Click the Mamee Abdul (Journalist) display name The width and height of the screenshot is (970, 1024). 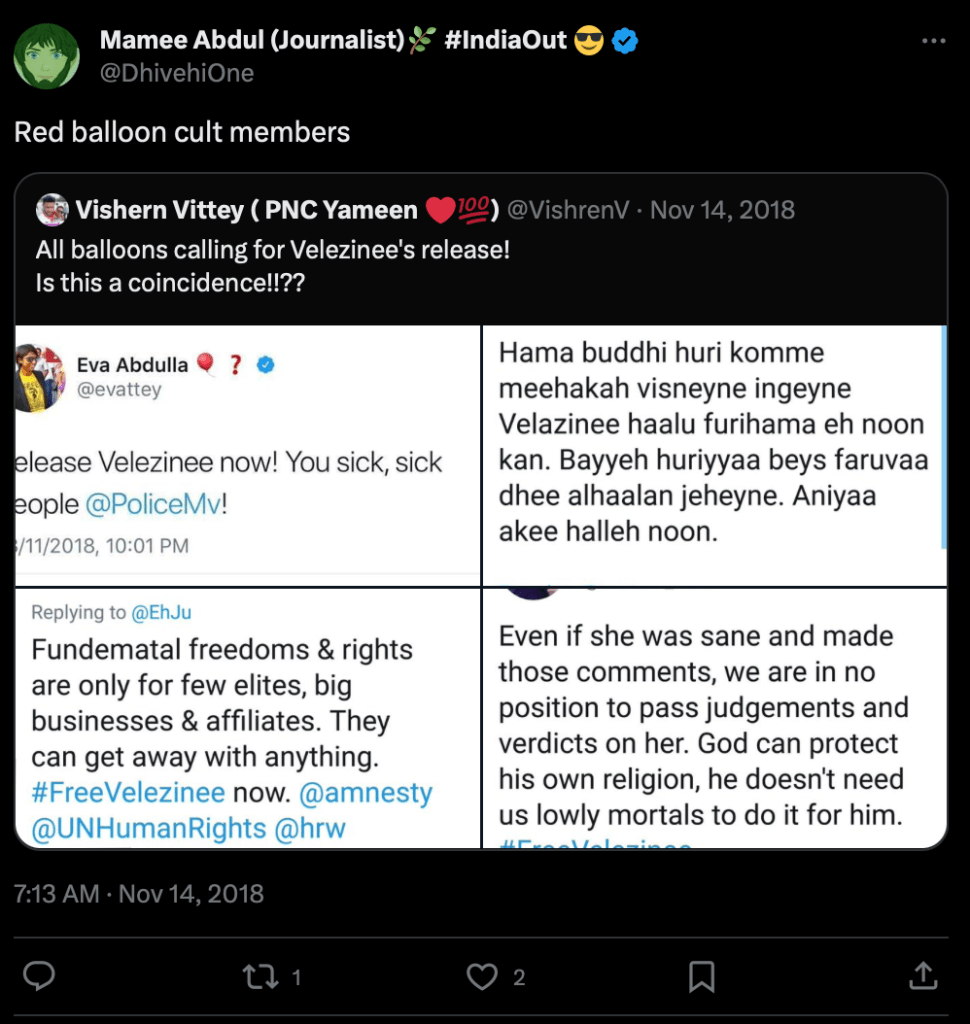(x=250, y=41)
